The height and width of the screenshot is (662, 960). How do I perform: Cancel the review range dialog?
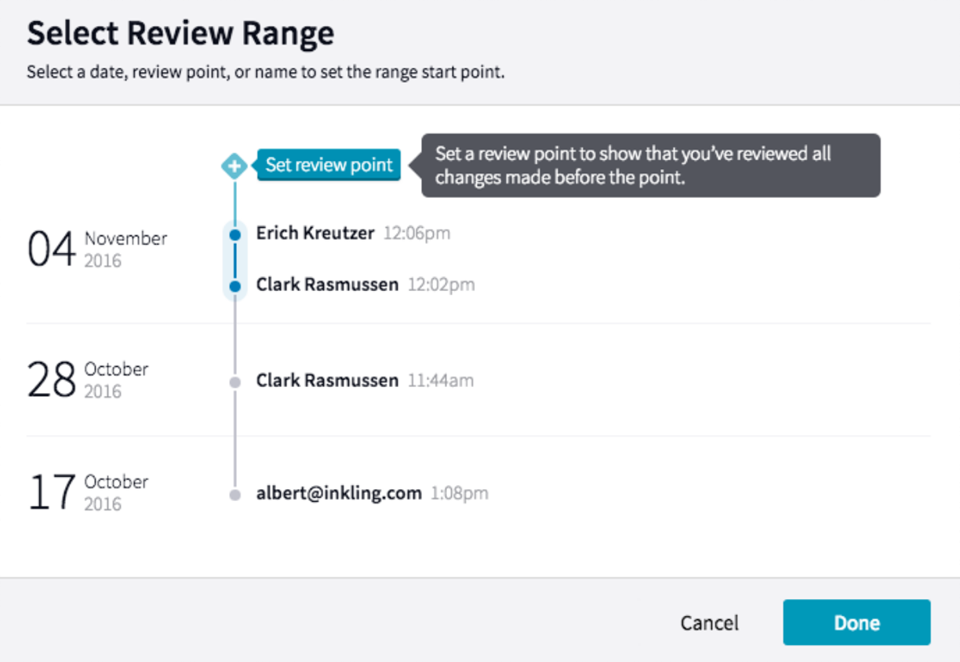(x=709, y=623)
